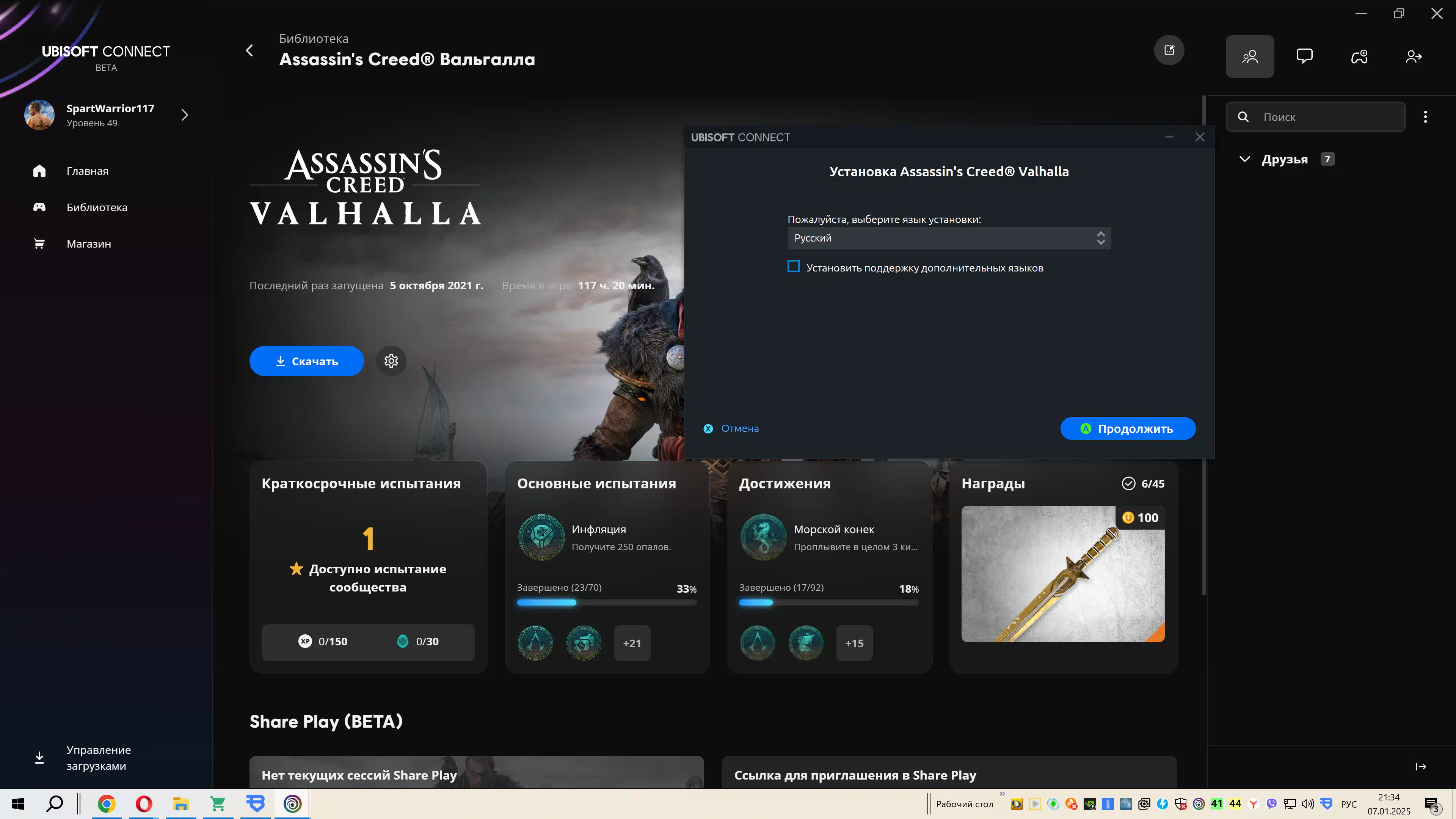Click the 6/45 rewards counter
Screen dimensions: 1456x819
pos(1143,484)
